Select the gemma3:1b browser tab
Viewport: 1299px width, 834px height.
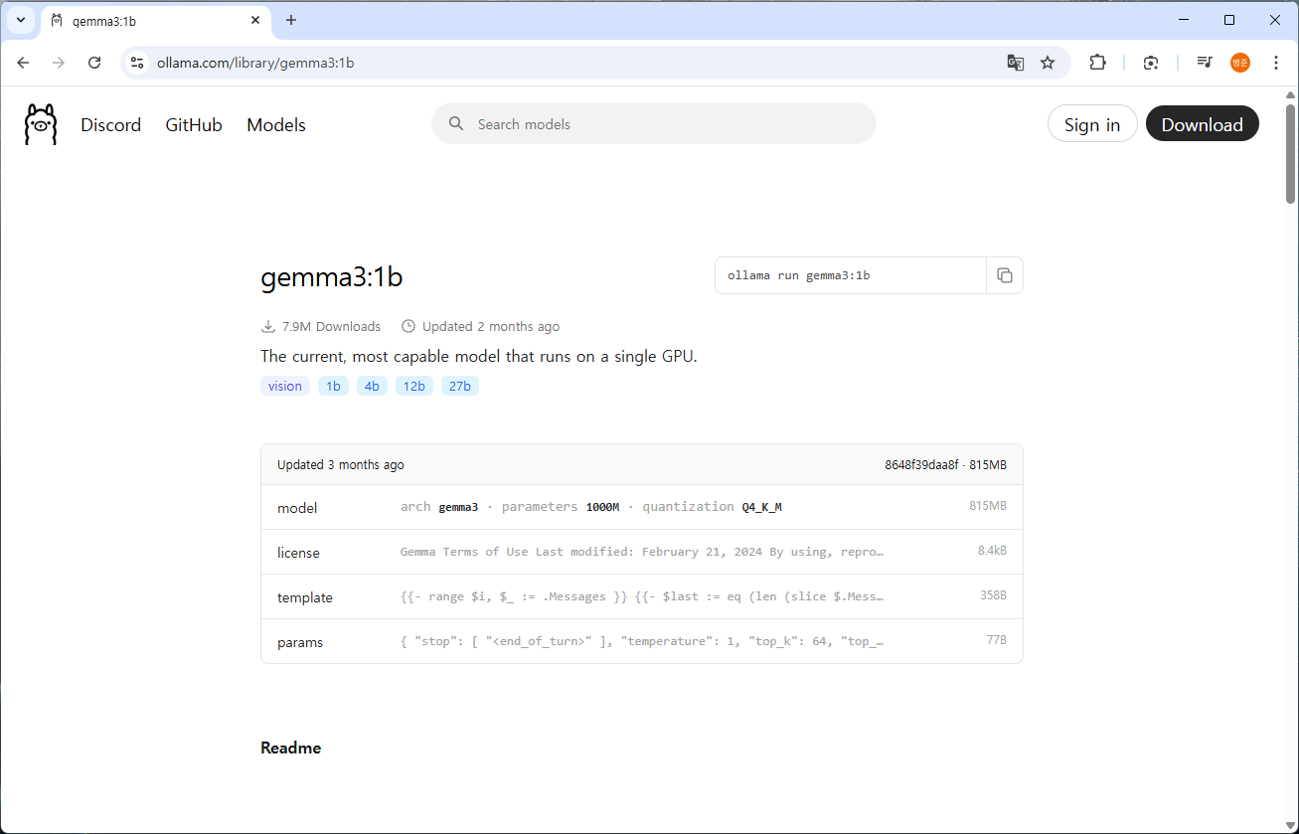coord(157,20)
